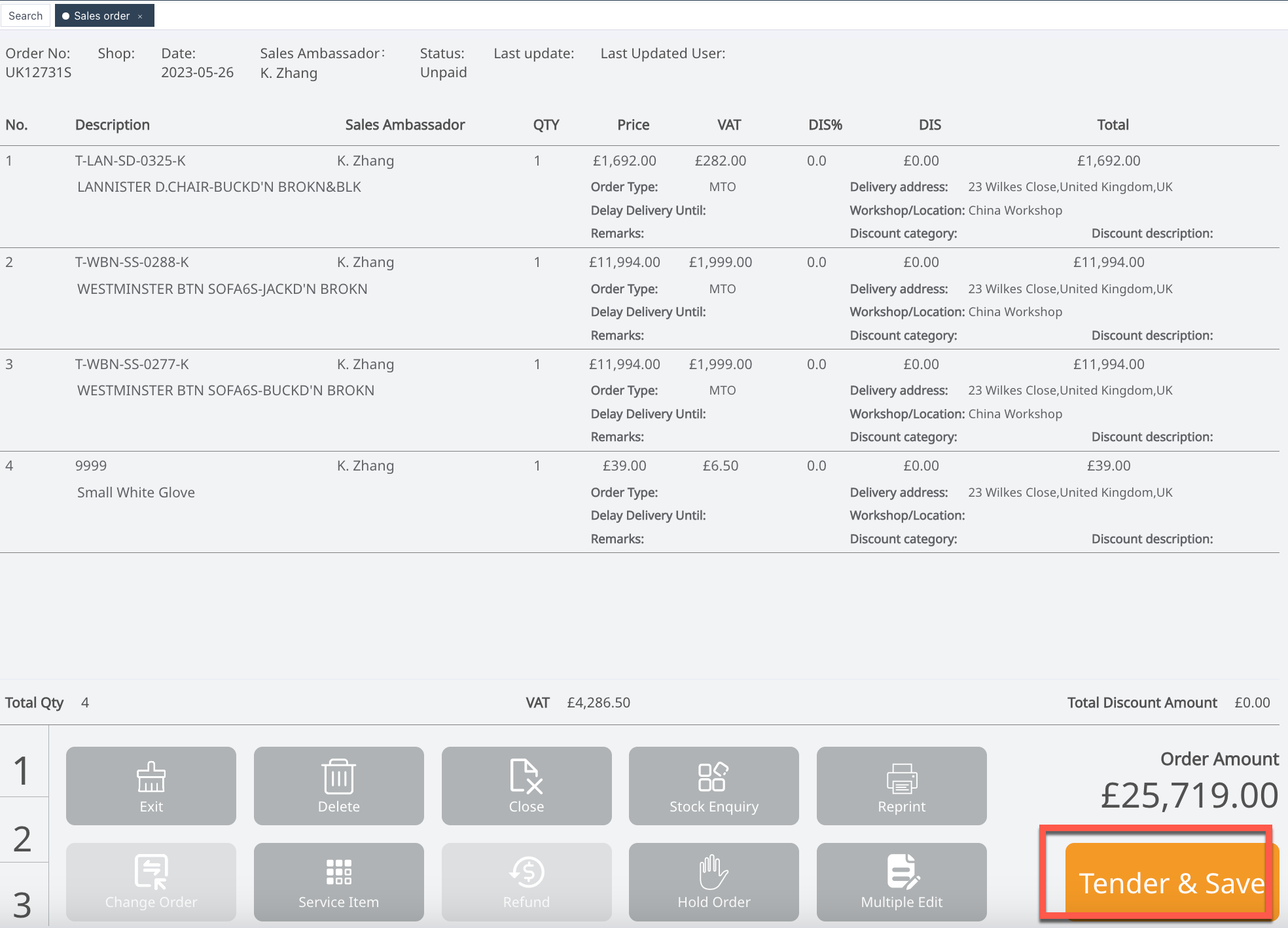Open the Service Item grid button
The width and height of the screenshot is (1288, 928).
coord(338,882)
